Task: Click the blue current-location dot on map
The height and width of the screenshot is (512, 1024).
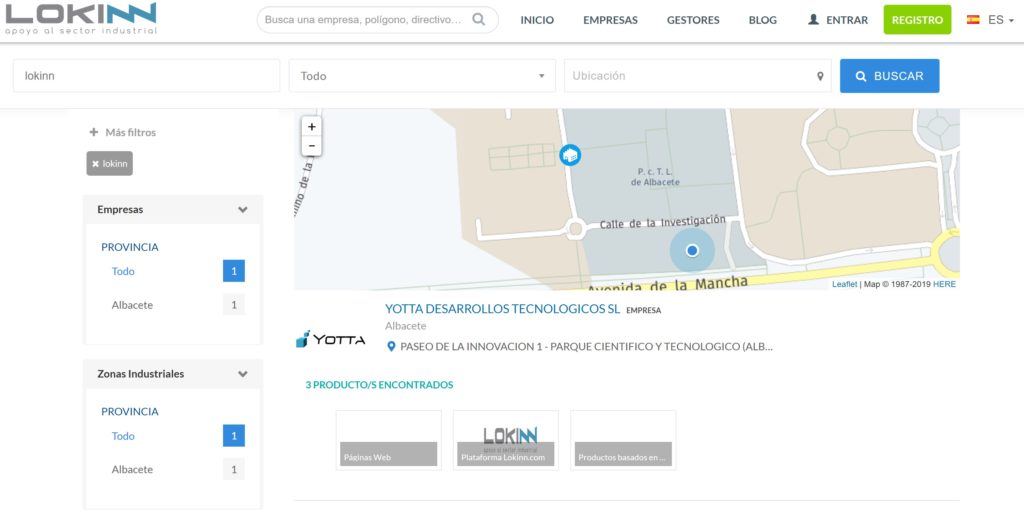Action: pyautogui.click(x=692, y=250)
